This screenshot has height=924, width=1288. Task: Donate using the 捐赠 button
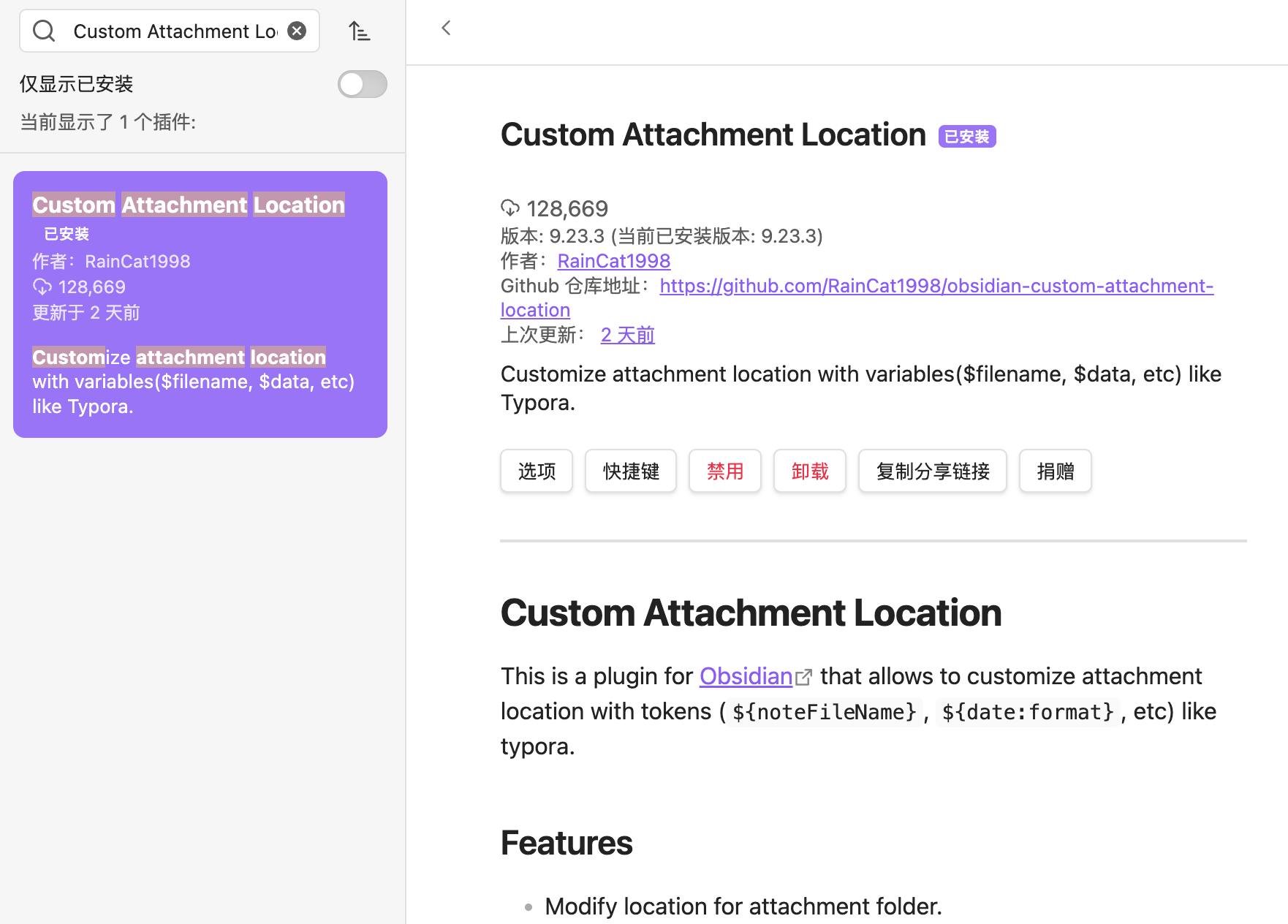pyautogui.click(x=1055, y=471)
